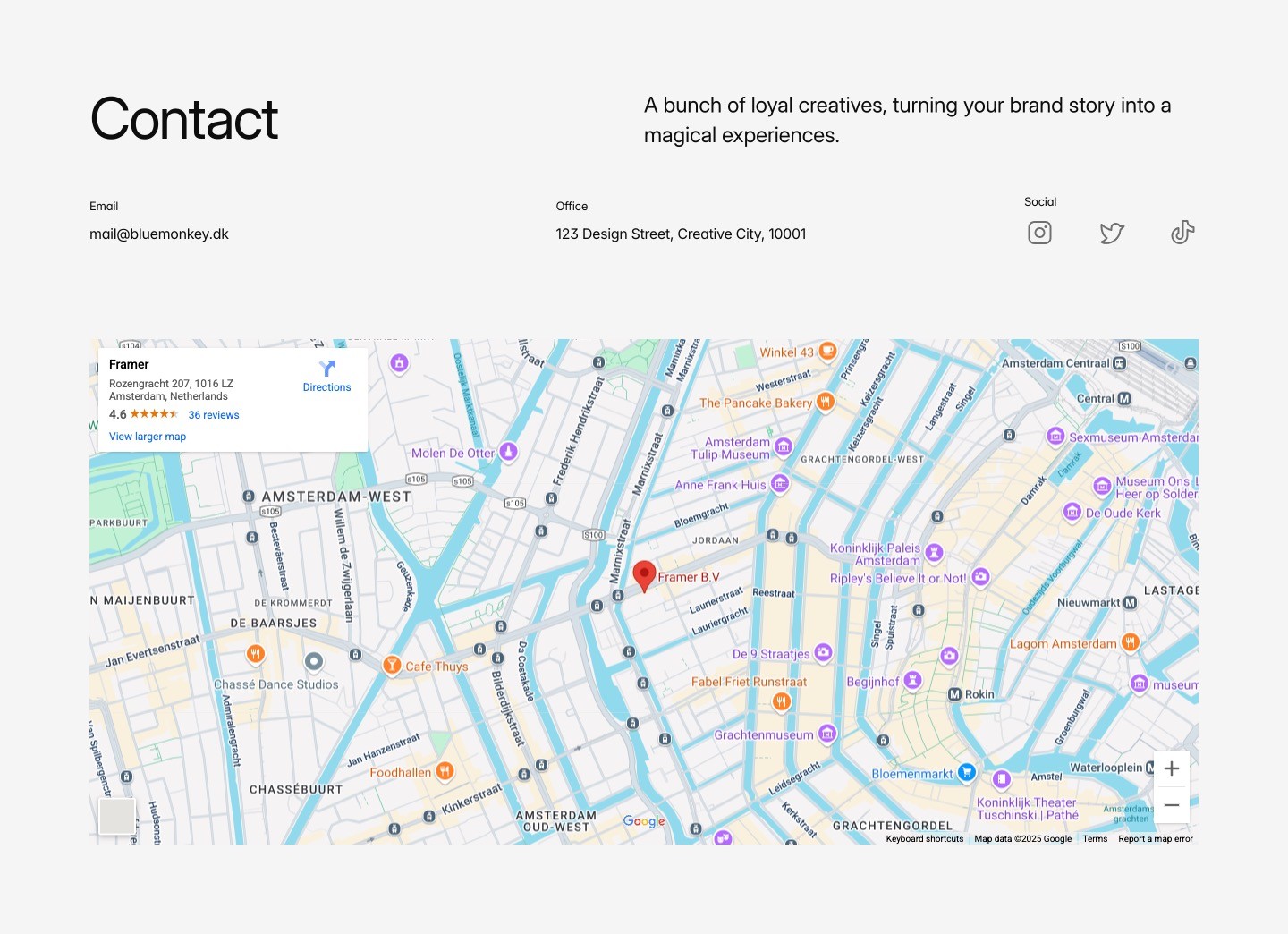
Task: Click Rozengracht 207 address in map card
Action: 171,390
